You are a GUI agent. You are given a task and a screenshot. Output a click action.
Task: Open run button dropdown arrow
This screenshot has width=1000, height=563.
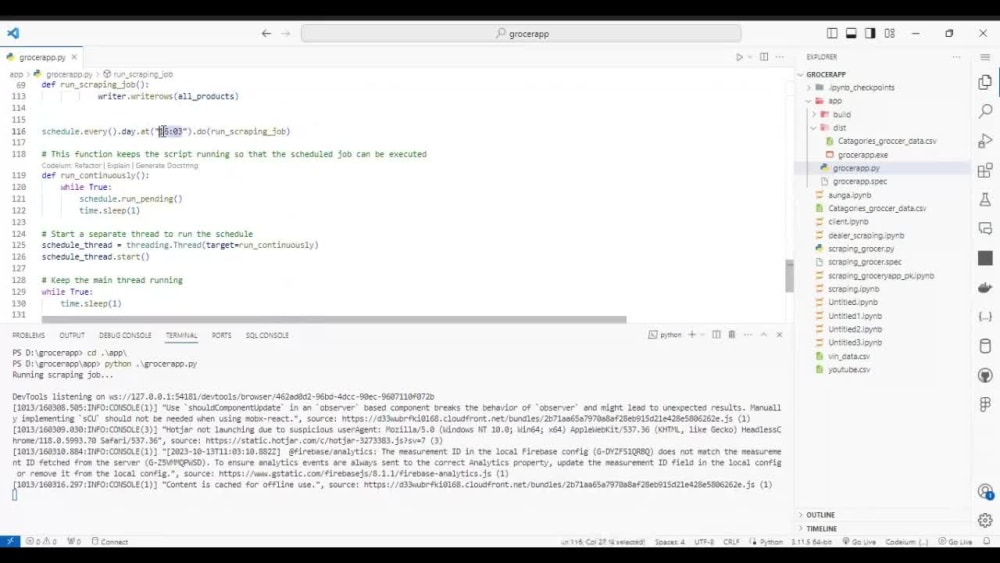[750, 57]
